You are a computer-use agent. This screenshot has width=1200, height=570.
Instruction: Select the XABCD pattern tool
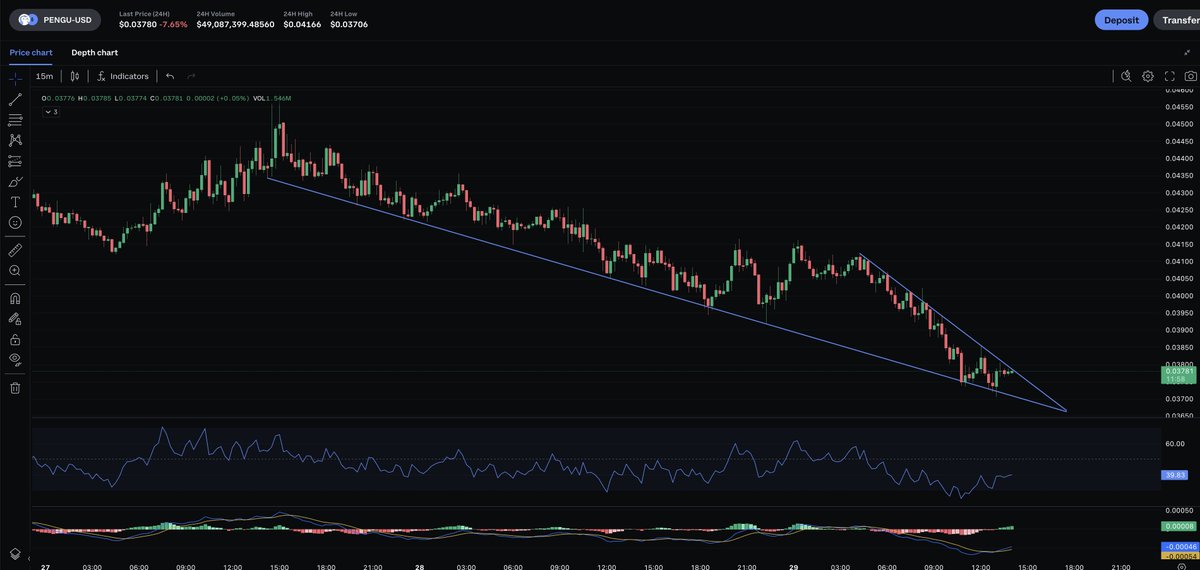point(15,140)
